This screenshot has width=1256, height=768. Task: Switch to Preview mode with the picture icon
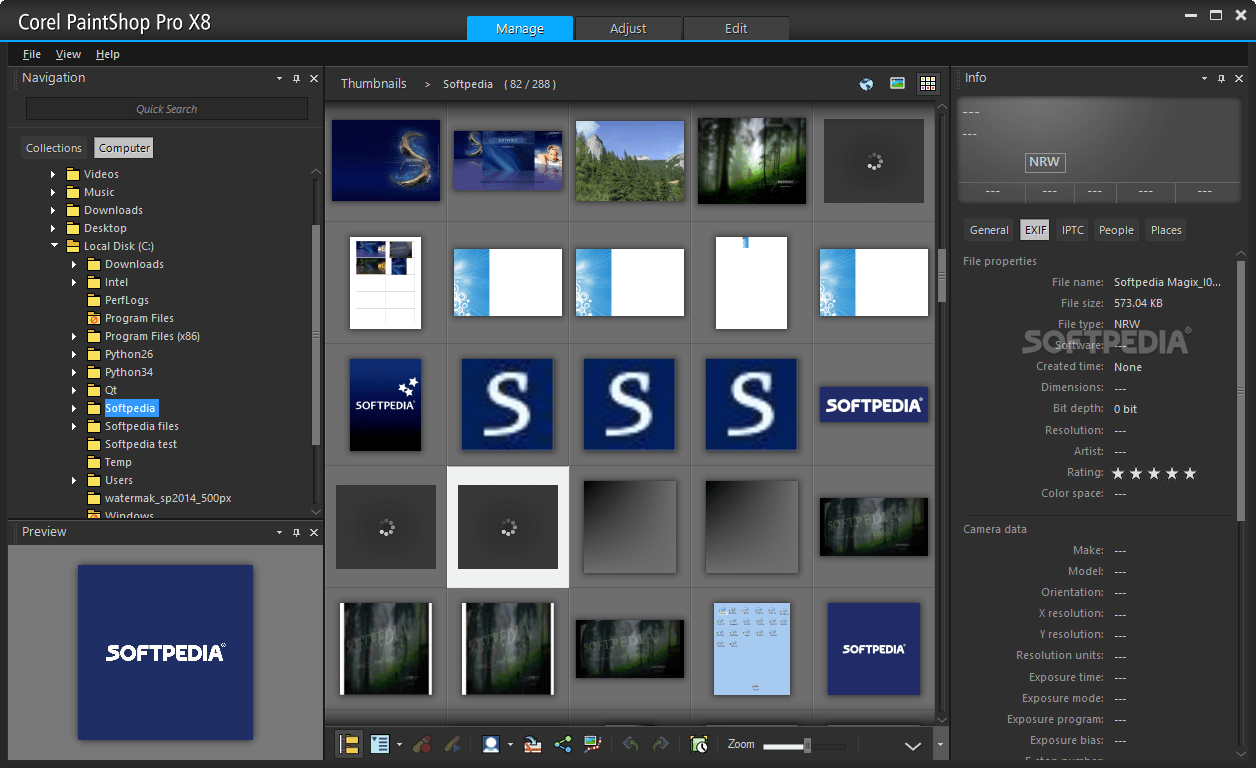click(x=897, y=84)
